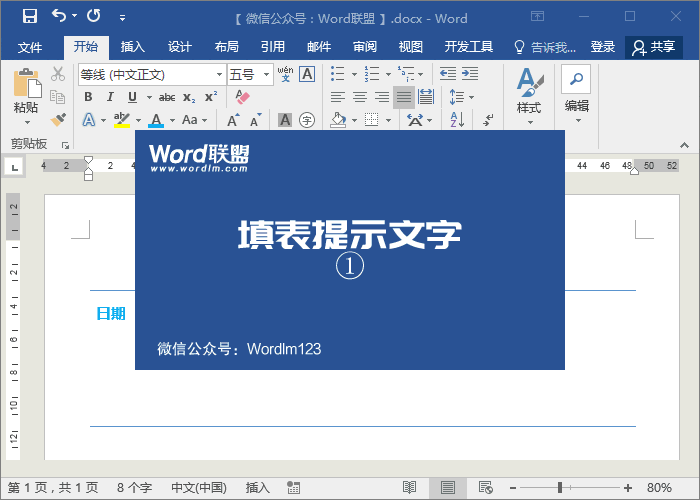
Task: Open the Customize Quick Access Toolbar dropdown
Action: coord(122,18)
